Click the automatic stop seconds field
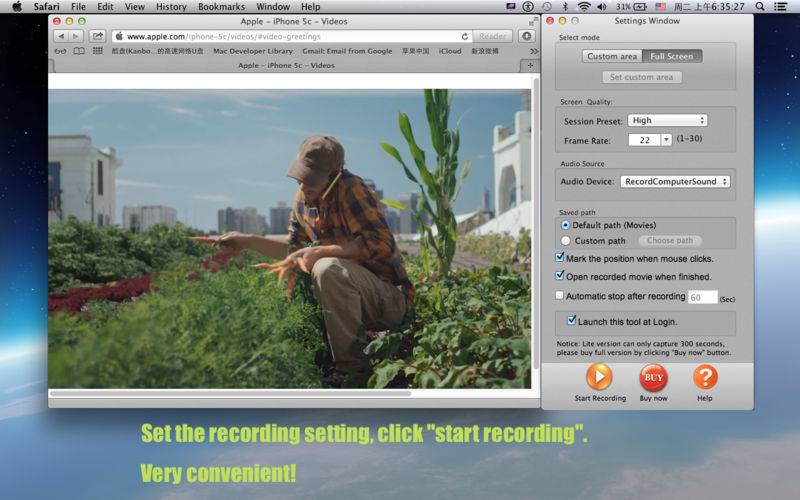This screenshot has height=500, width=800. 703,297
